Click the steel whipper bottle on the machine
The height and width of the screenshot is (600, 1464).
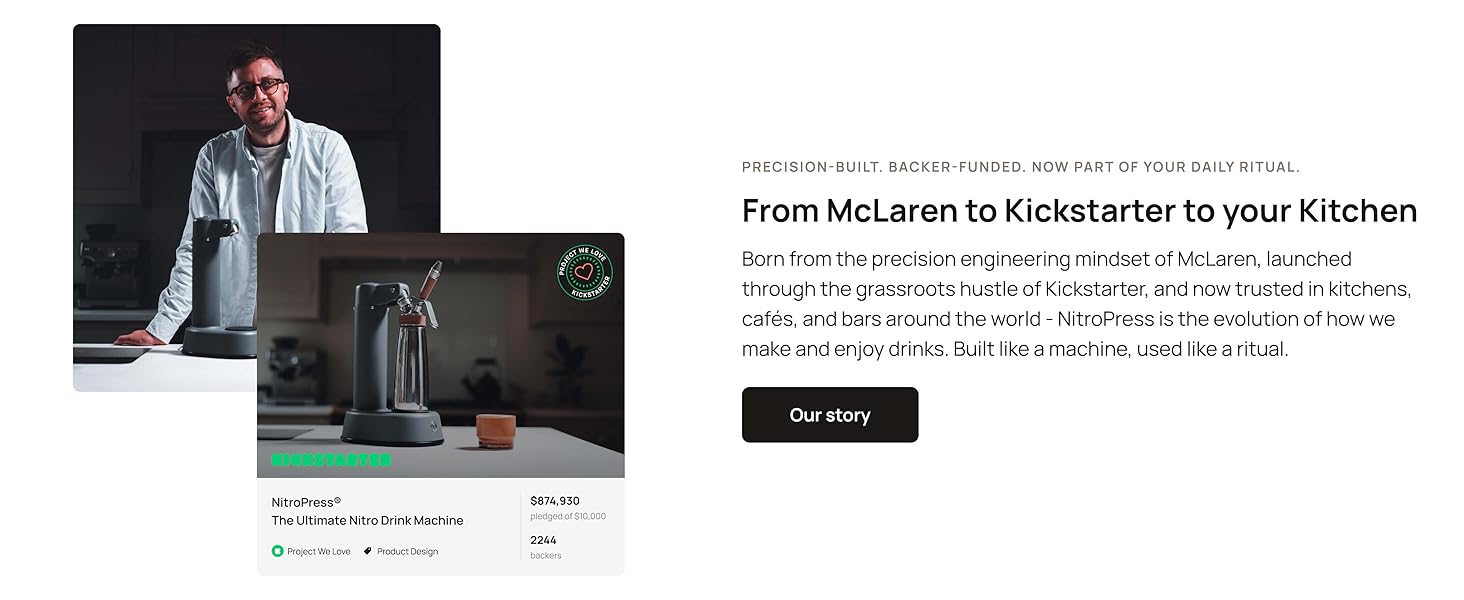coord(411,365)
